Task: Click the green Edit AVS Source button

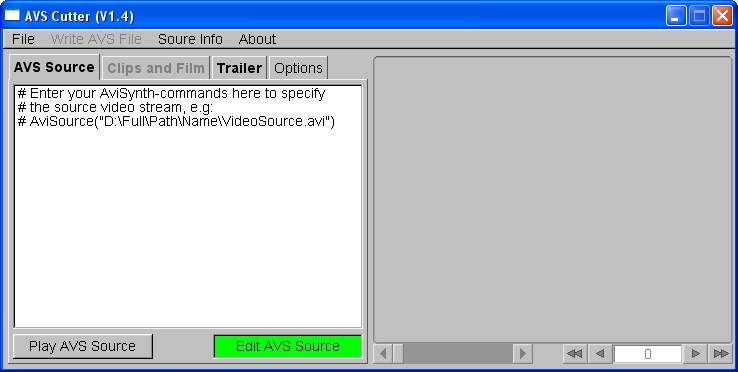Action: 288,346
